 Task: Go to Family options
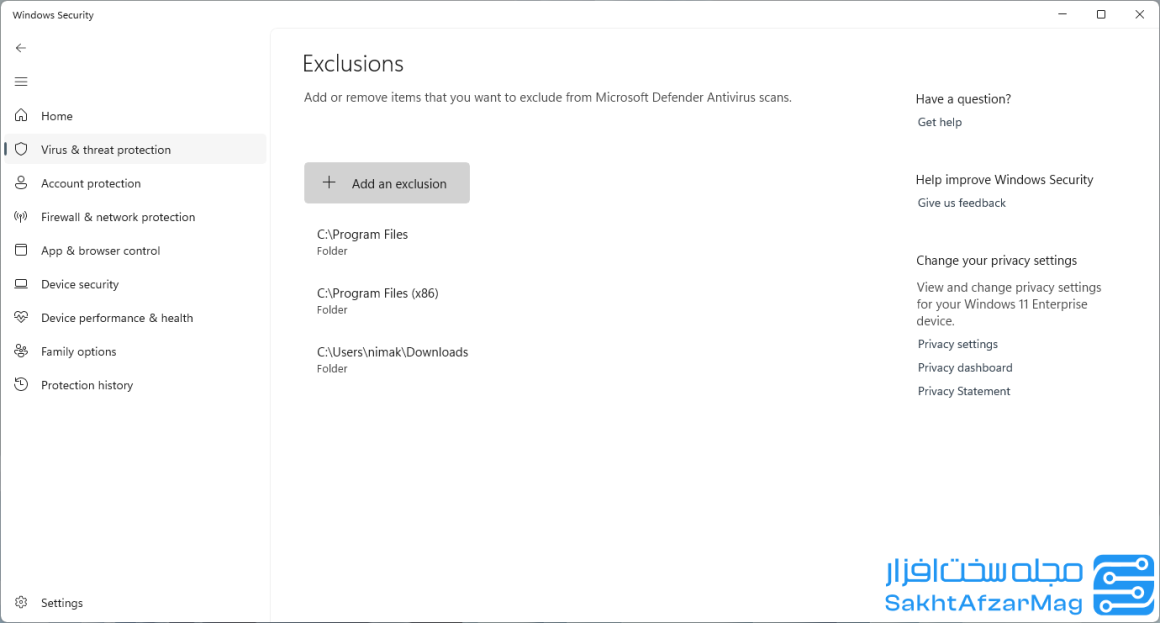(x=135, y=351)
